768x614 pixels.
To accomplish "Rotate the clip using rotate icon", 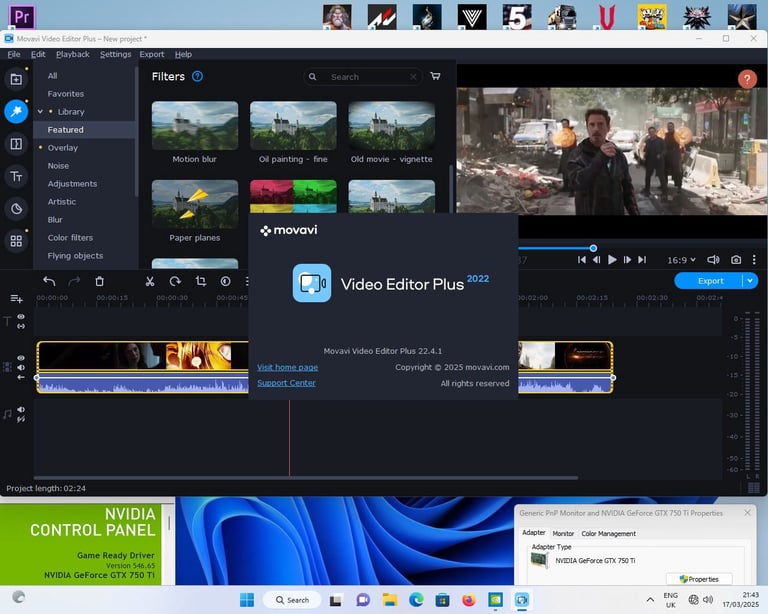I will point(175,281).
